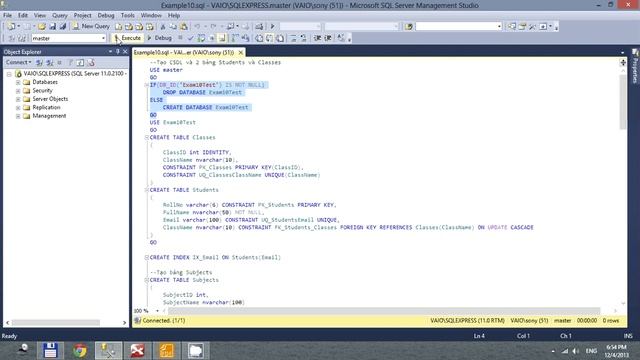Click the Object Explorer refresh icon
The height and width of the screenshot is (360, 640).
click(80, 62)
